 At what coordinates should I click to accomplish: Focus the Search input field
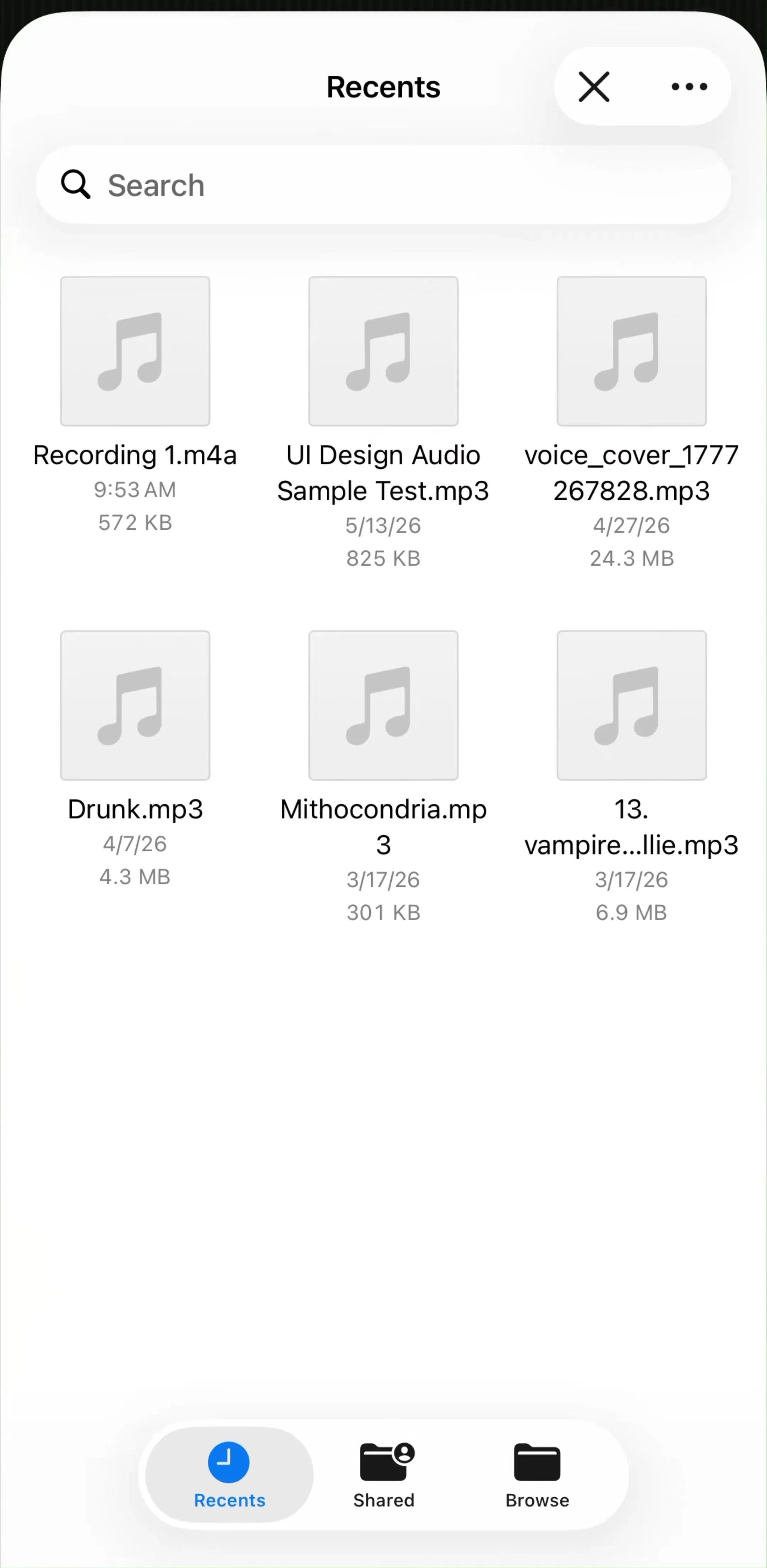click(x=383, y=184)
